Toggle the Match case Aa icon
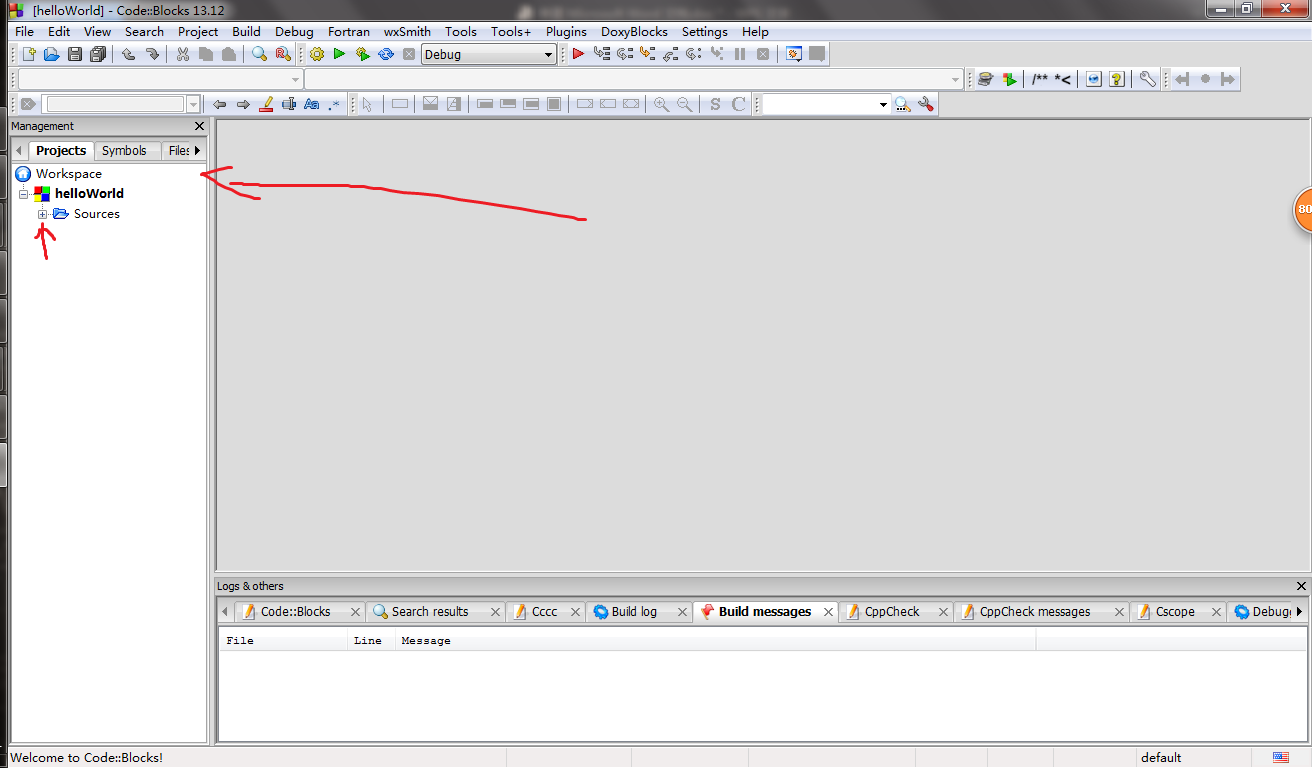 [311, 104]
